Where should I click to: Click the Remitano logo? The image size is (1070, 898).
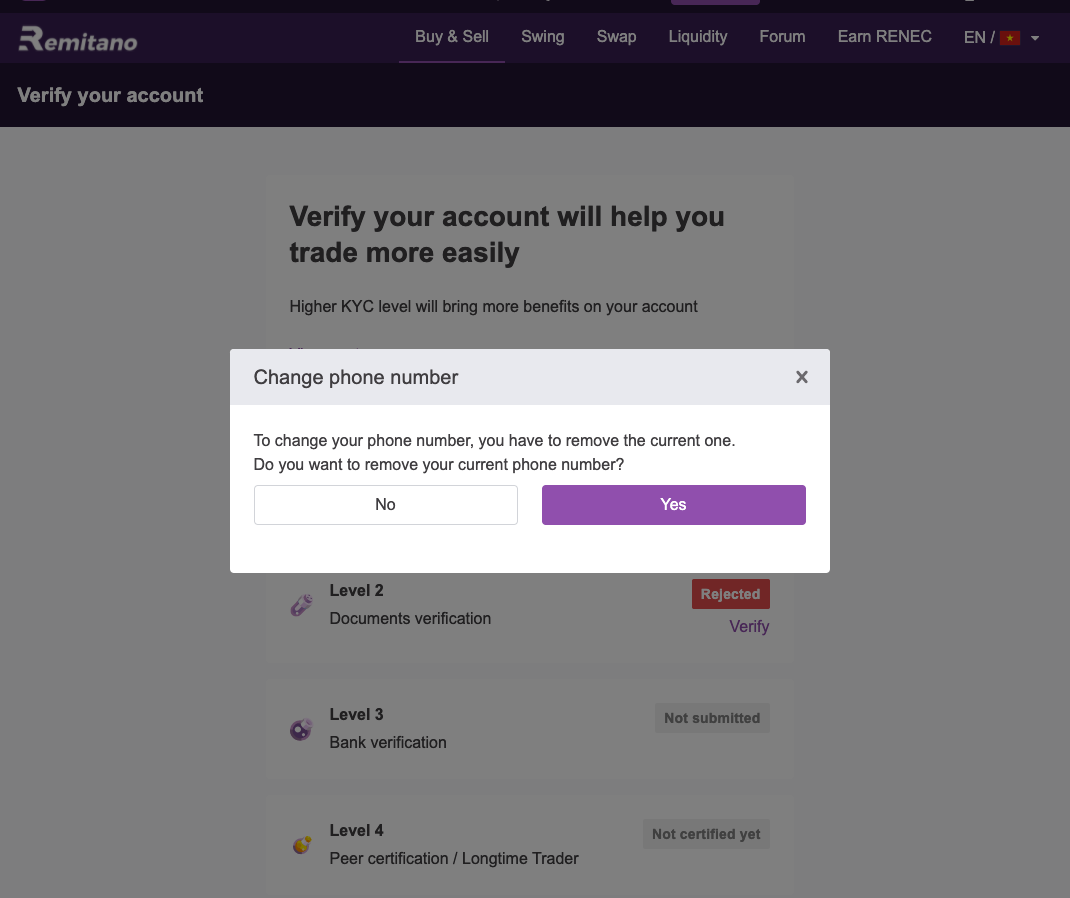point(78,39)
